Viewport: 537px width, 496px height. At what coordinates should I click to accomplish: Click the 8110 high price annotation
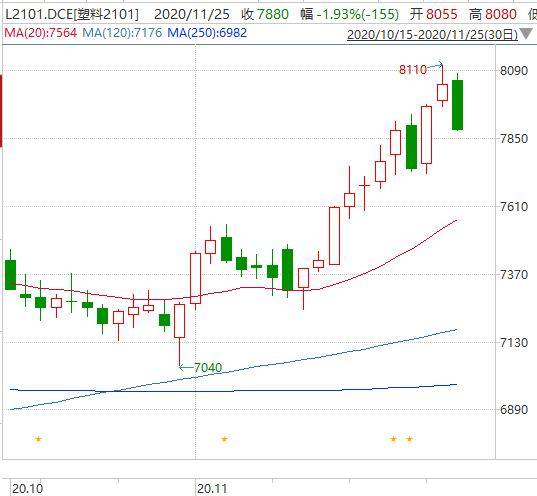(413, 70)
